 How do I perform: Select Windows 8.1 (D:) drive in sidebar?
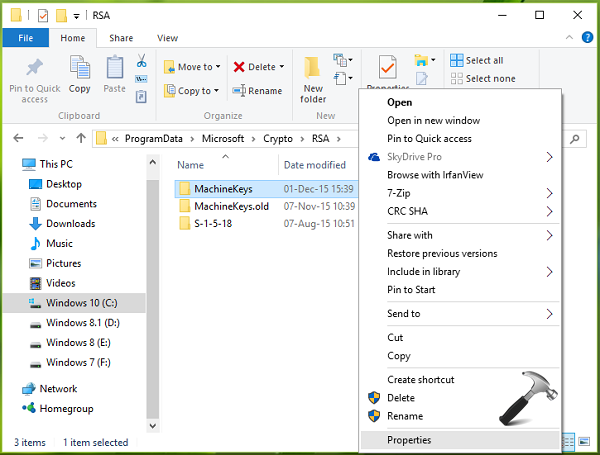(83, 323)
